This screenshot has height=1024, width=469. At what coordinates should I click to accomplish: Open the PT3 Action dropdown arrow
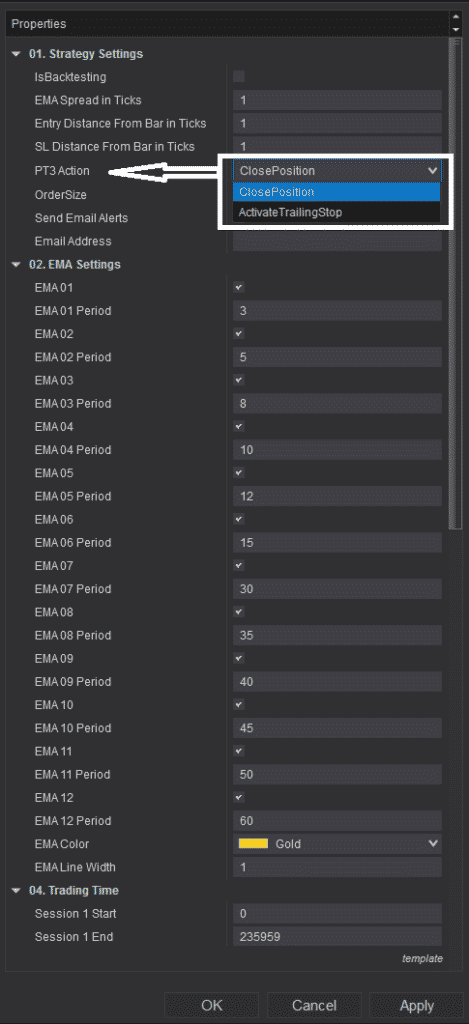(432, 170)
